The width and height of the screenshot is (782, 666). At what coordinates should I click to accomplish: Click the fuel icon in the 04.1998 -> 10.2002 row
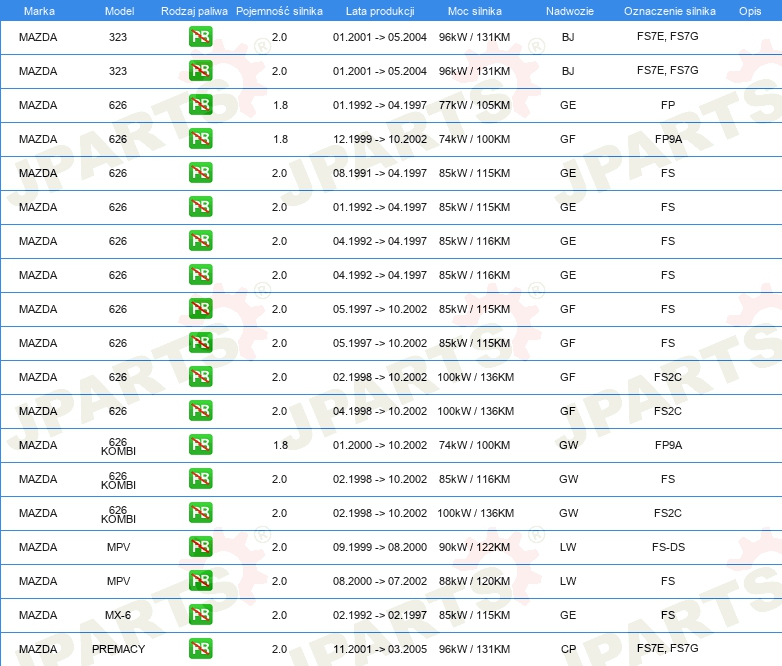coord(200,411)
